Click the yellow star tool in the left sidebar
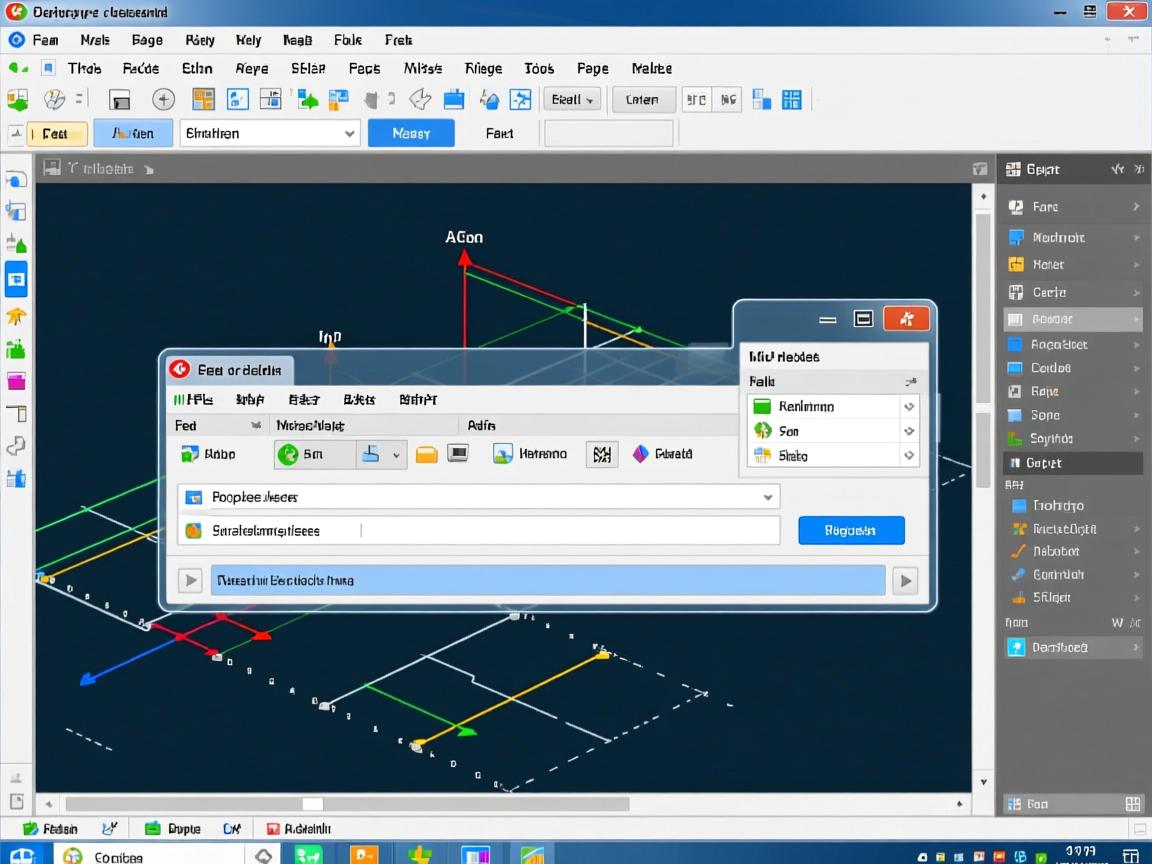Screen dimensions: 1152x864 [x=16, y=316]
